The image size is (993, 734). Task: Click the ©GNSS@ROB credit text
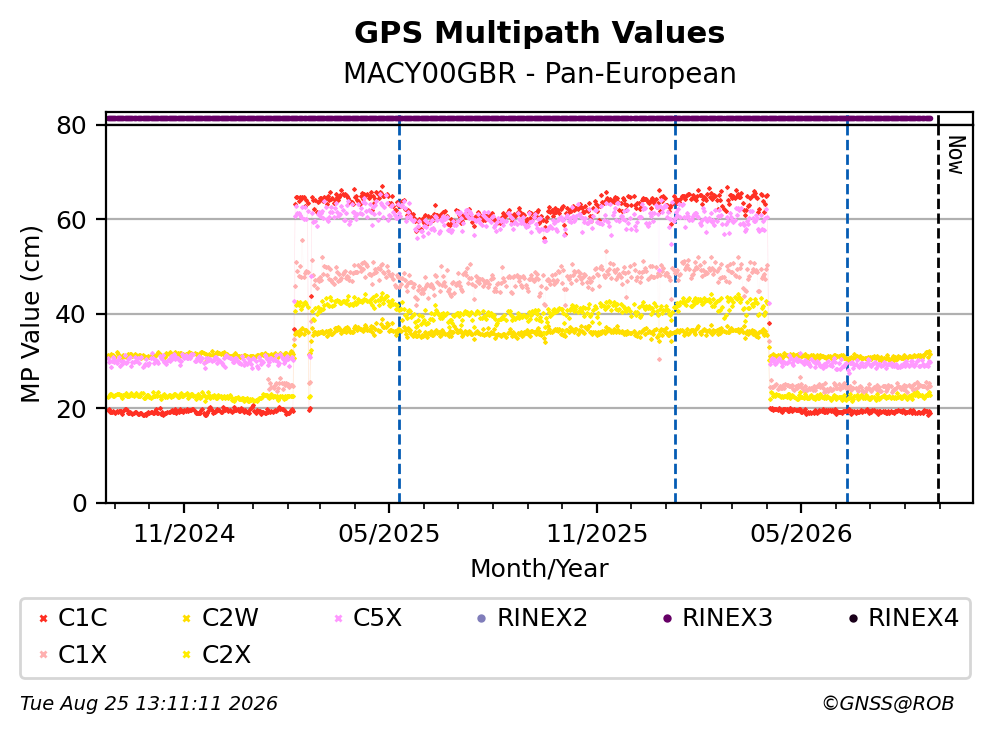pyautogui.click(x=888, y=704)
